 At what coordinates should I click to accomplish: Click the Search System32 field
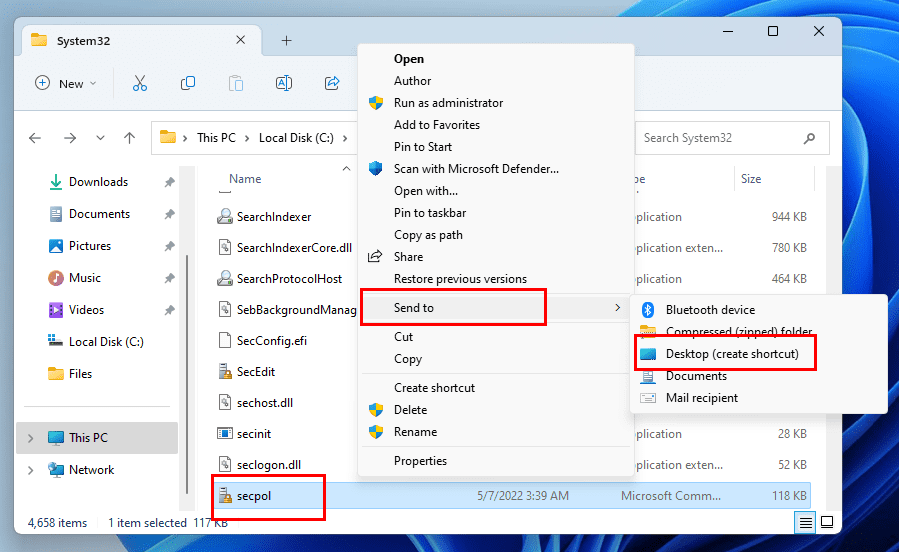point(732,138)
